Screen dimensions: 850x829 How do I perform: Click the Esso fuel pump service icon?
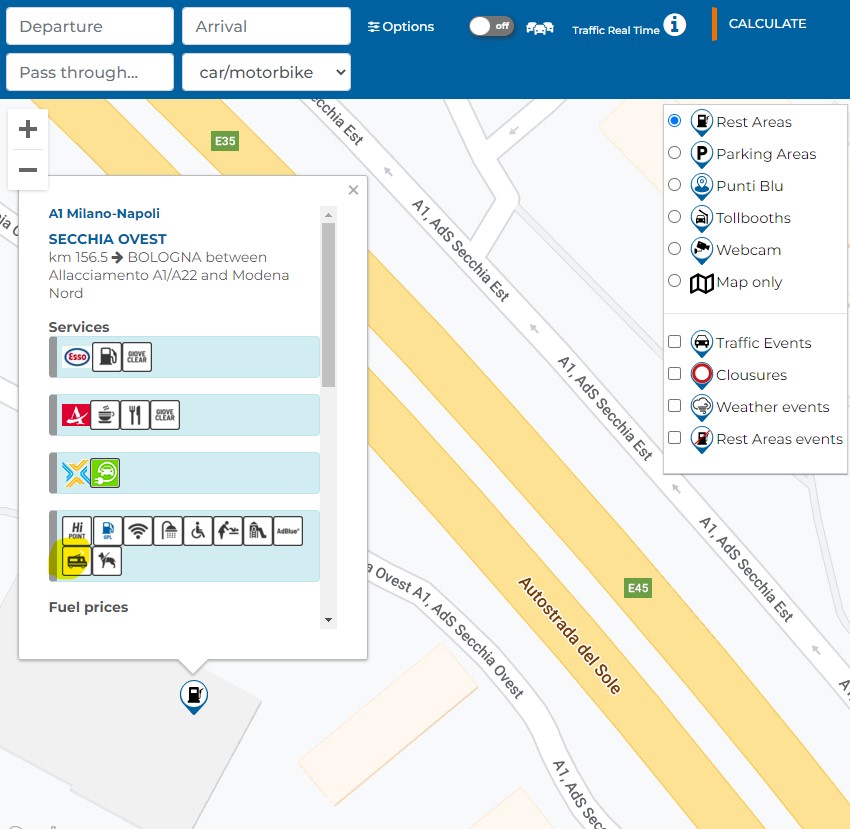pos(106,357)
